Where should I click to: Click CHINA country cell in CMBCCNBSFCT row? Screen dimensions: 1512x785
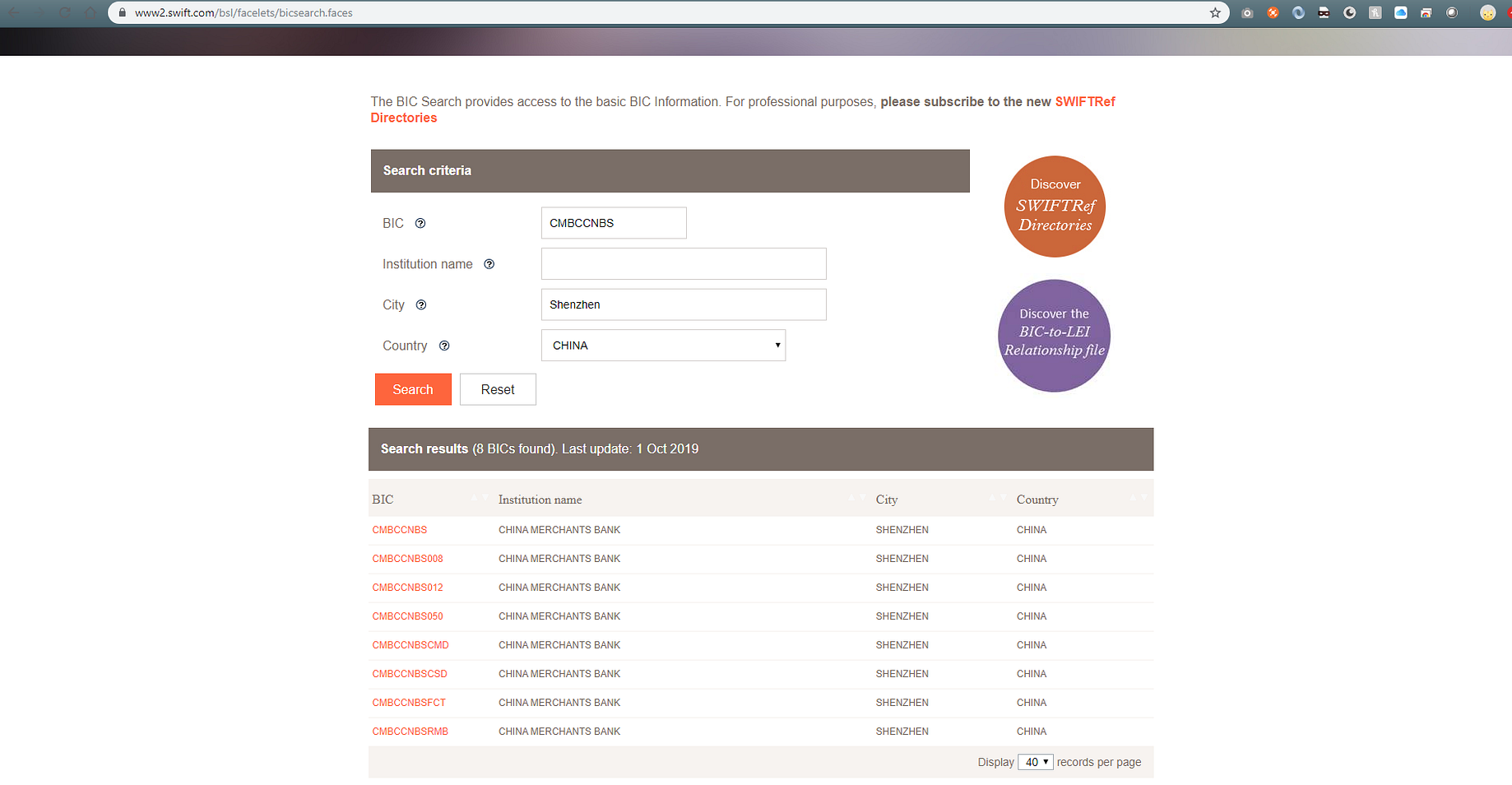click(x=1032, y=703)
